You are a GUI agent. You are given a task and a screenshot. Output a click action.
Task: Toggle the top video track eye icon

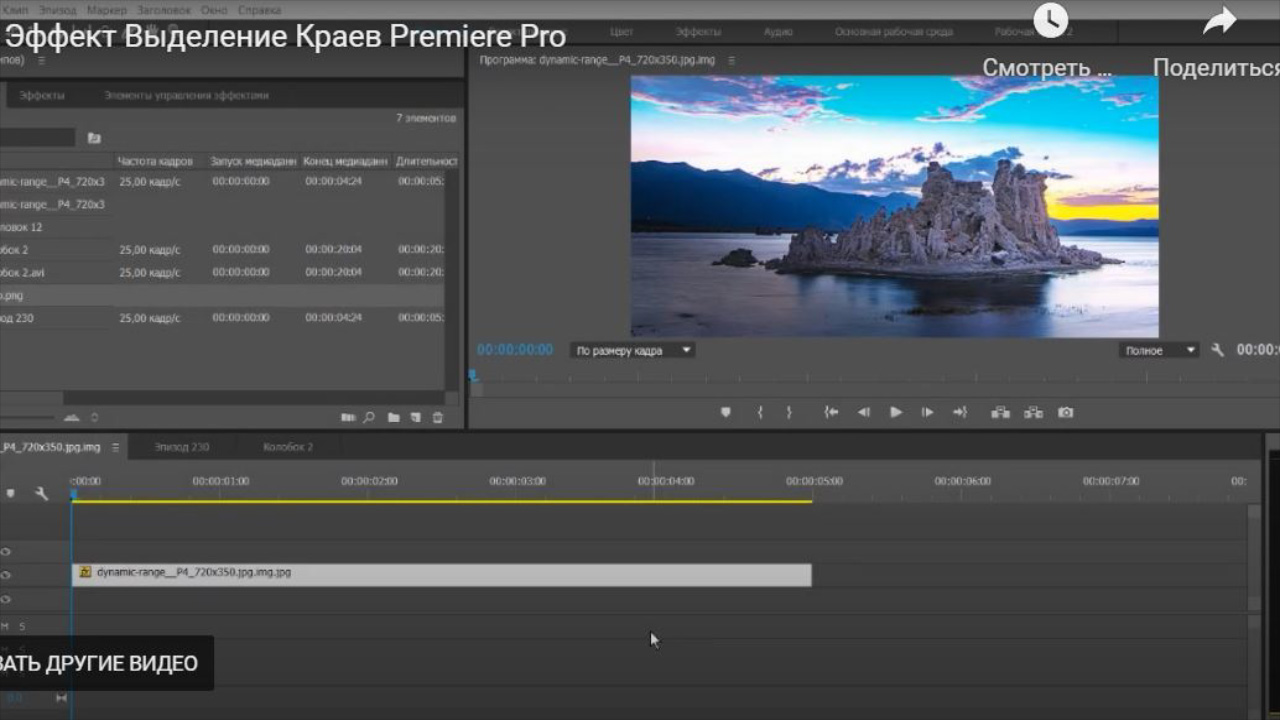point(5,551)
